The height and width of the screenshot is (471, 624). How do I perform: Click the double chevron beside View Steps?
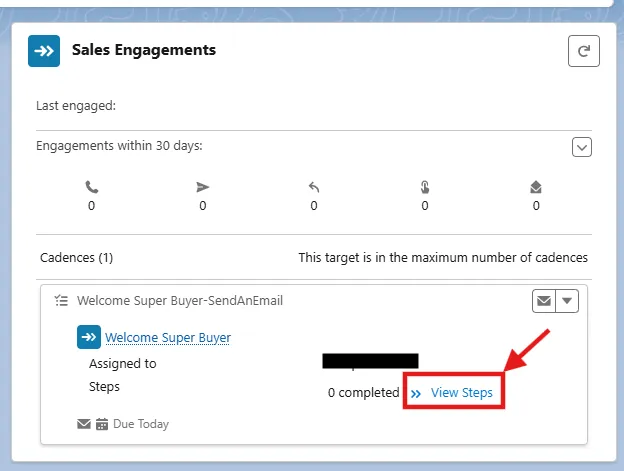(x=416, y=393)
